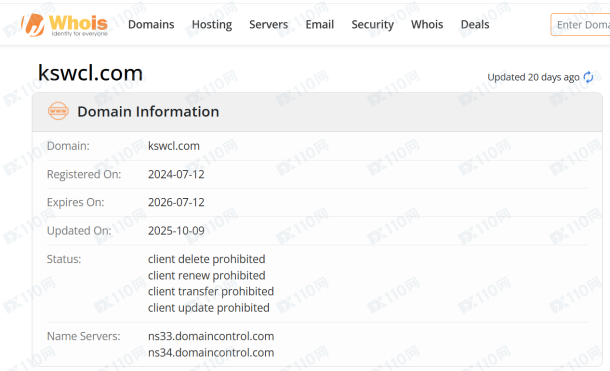Click the Domain: field label
Viewport: 610px width, 371px height.
tap(68, 146)
